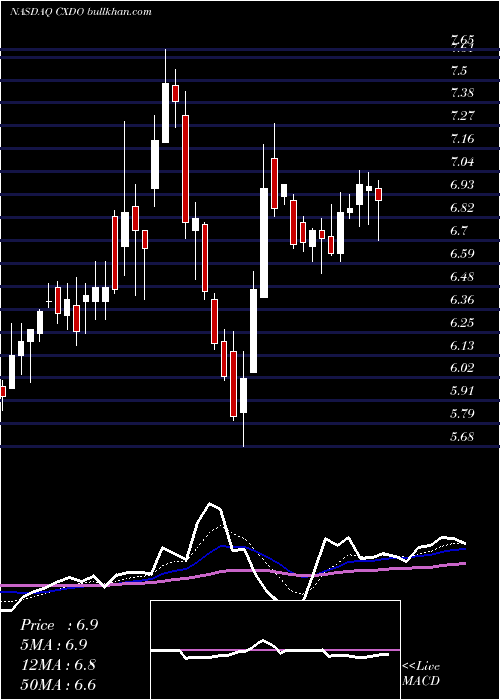Click the 6.13 price axis label
The image size is (500, 700).
pos(462,345)
